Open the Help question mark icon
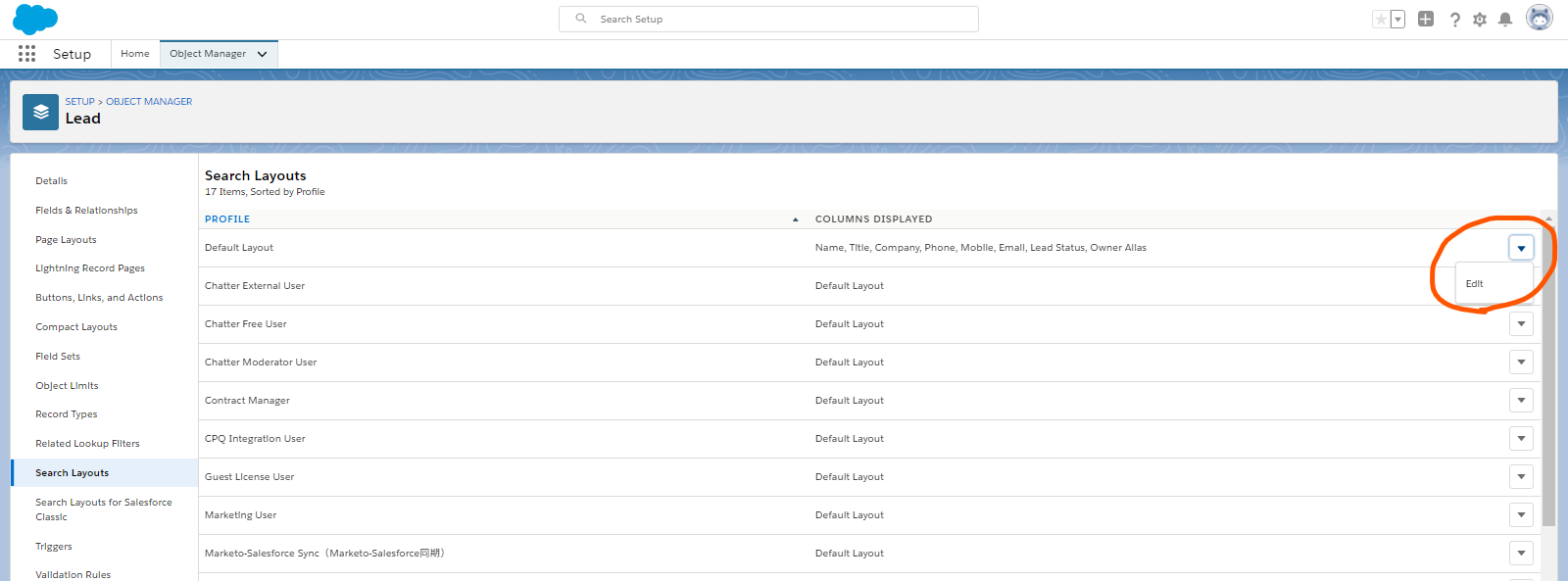The height and width of the screenshot is (581, 1568). 1454,20
